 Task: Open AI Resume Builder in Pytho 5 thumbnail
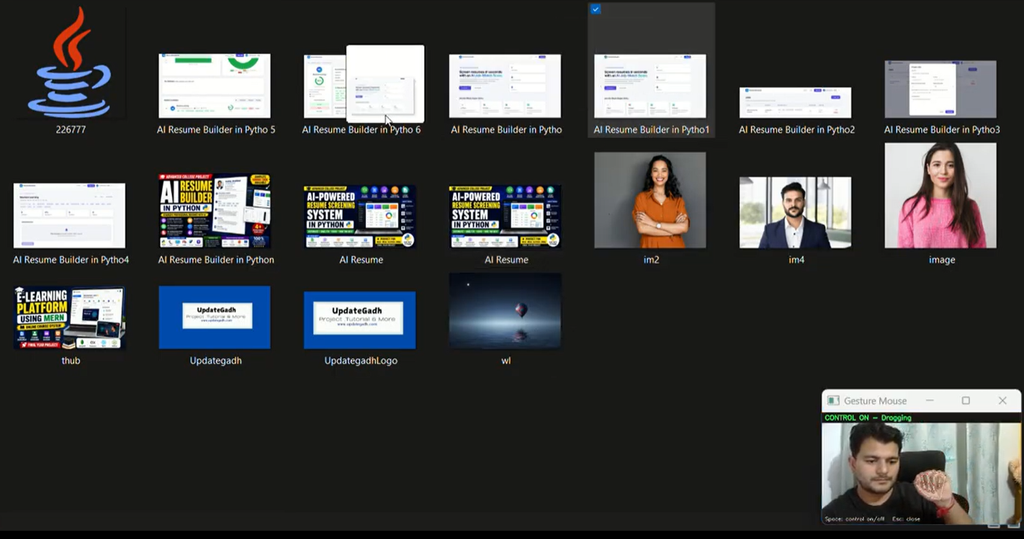pos(214,86)
